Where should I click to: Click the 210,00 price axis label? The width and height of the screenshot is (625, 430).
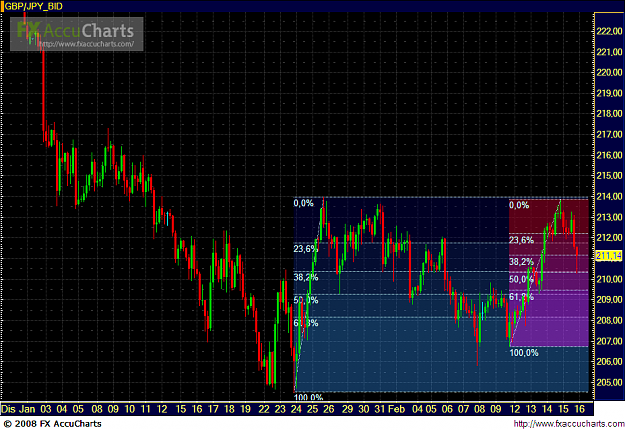(609, 279)
